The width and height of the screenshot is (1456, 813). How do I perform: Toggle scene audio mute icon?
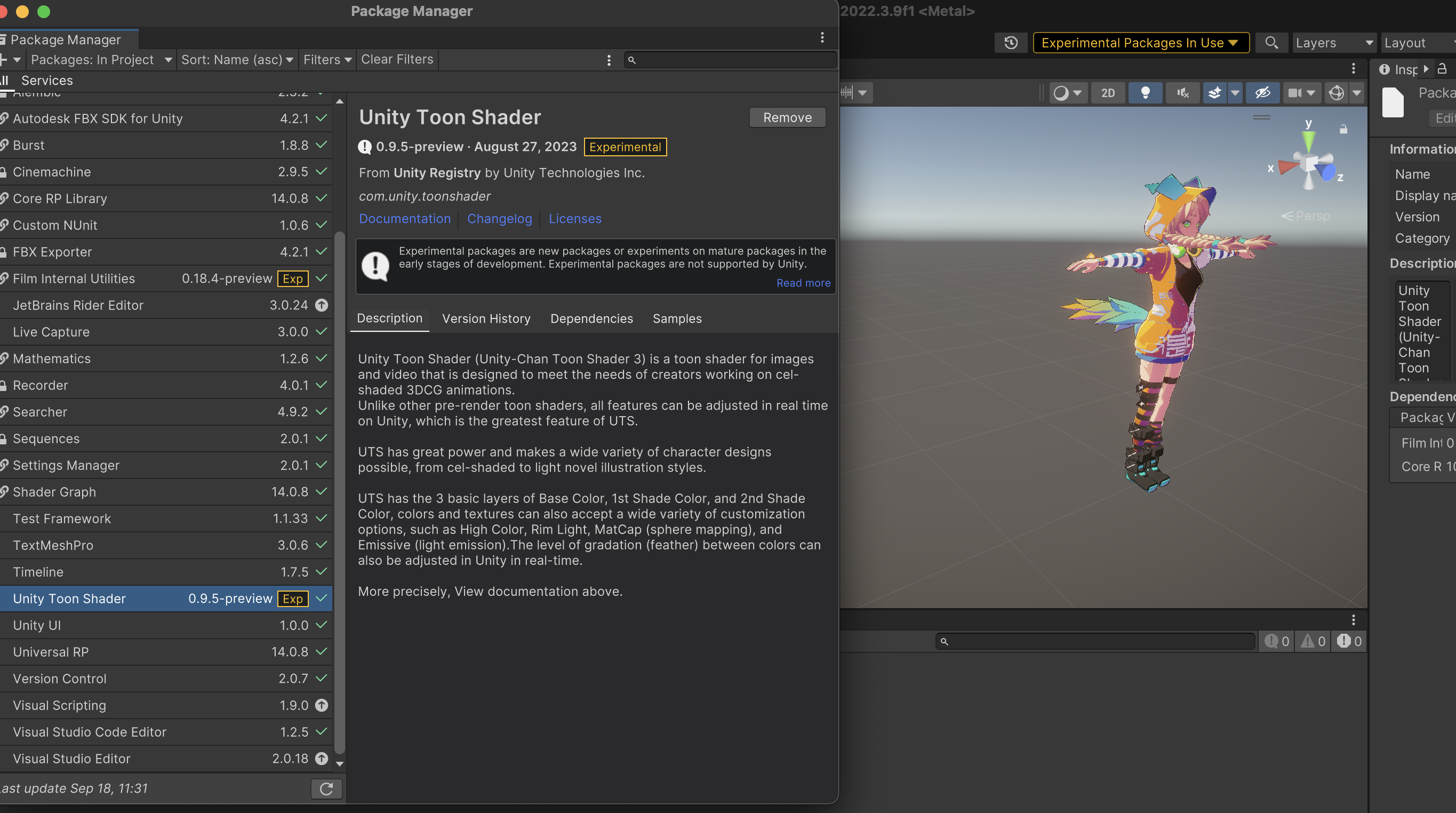coord(1182,93)
